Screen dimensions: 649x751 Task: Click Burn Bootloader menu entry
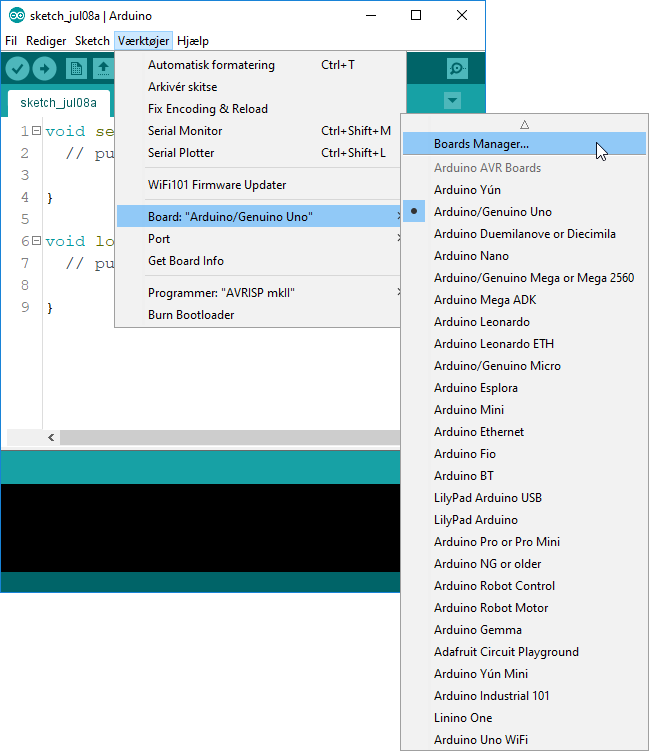(x=191, y=315)
